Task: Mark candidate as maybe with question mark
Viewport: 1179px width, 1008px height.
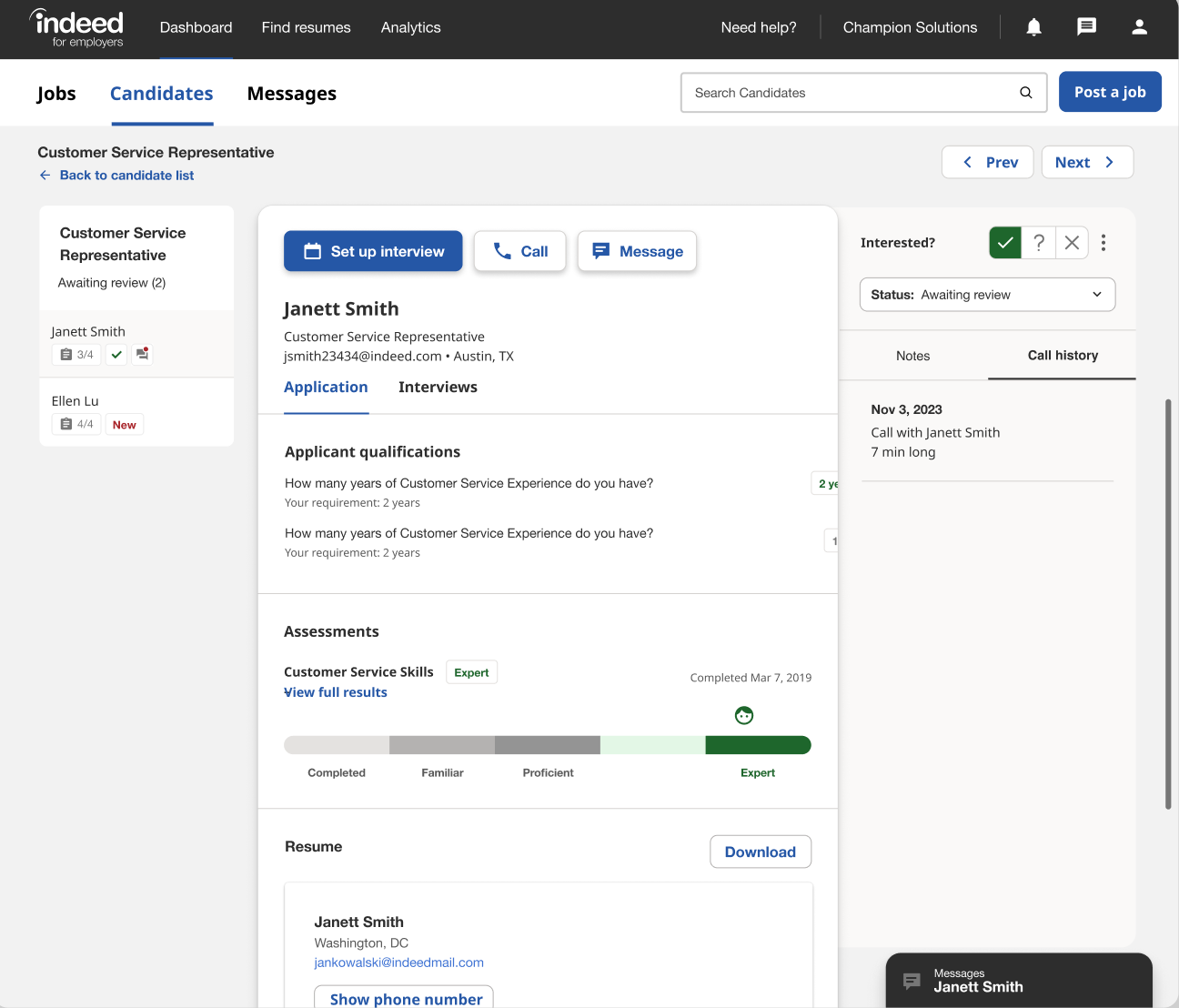Action: [1039, 243]
